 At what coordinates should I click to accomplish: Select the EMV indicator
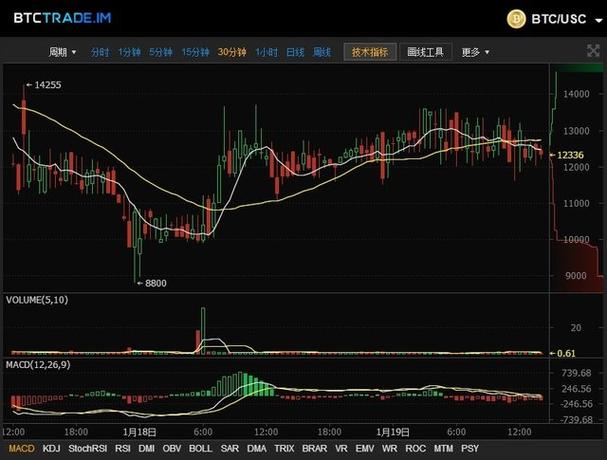pyautogui.click(x=365, y=448)
